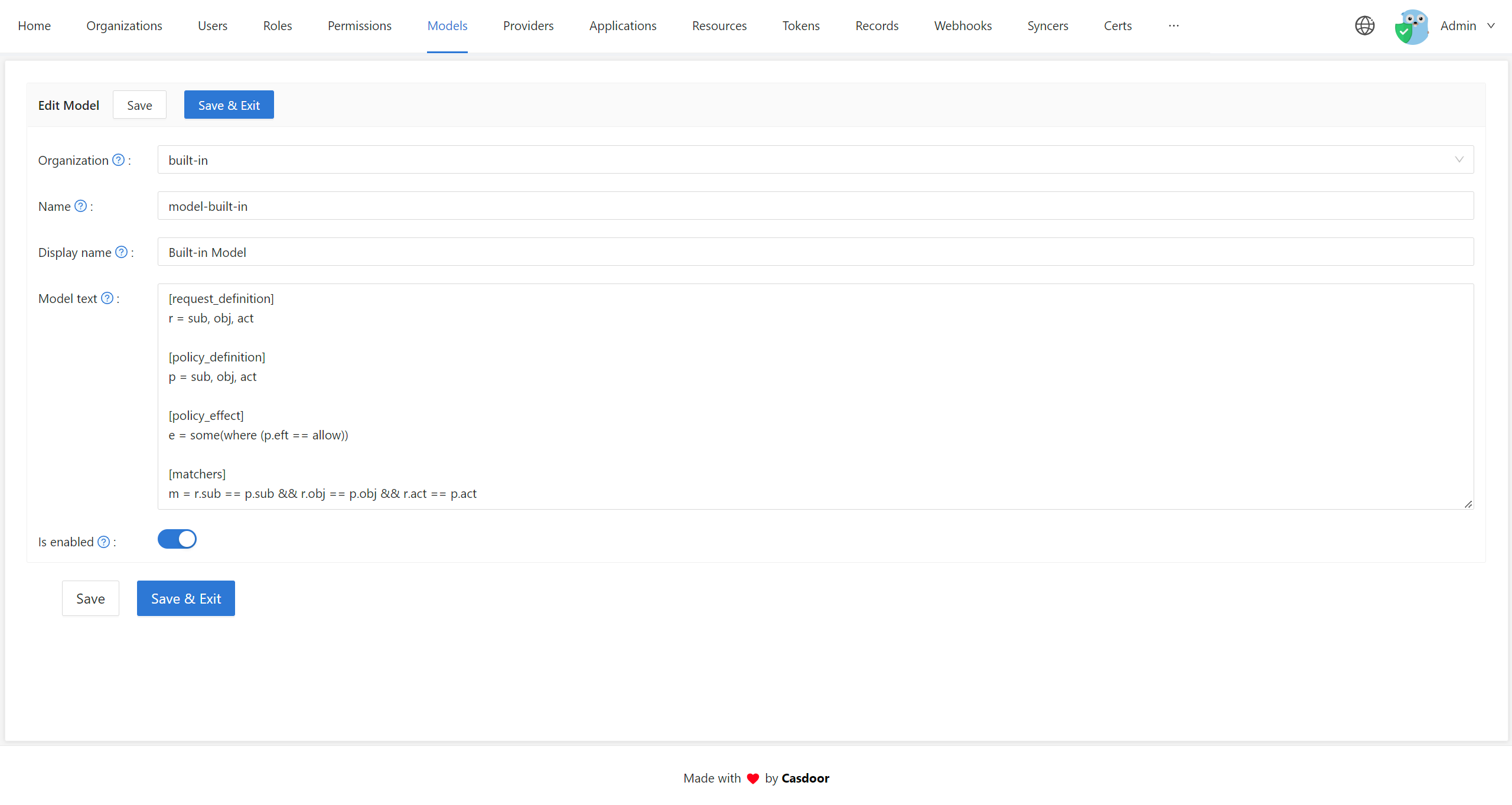The height and width of the screenshot is (805, 1512).
Task: Go to the Providers tab
Action: point(528,26)
